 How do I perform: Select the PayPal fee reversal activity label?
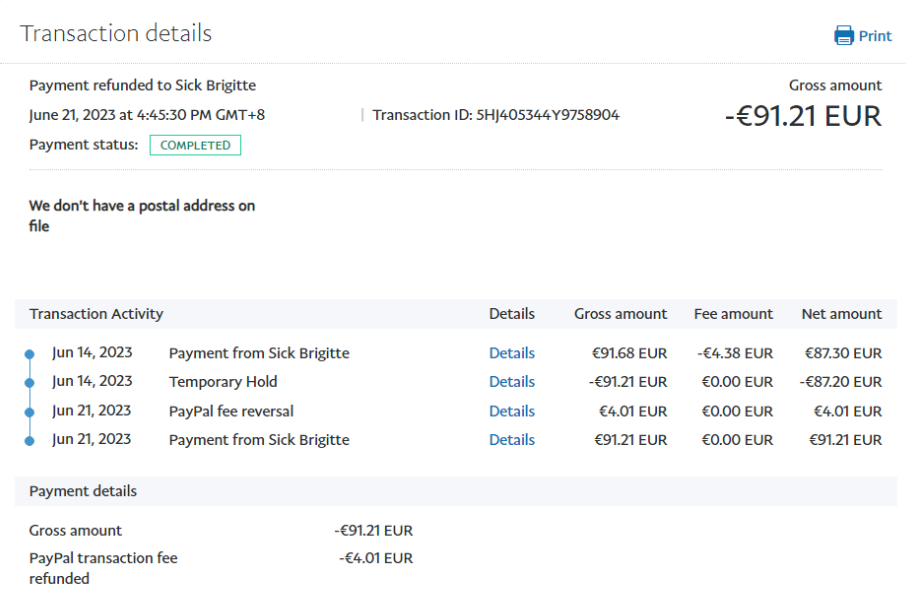(231, 411)
